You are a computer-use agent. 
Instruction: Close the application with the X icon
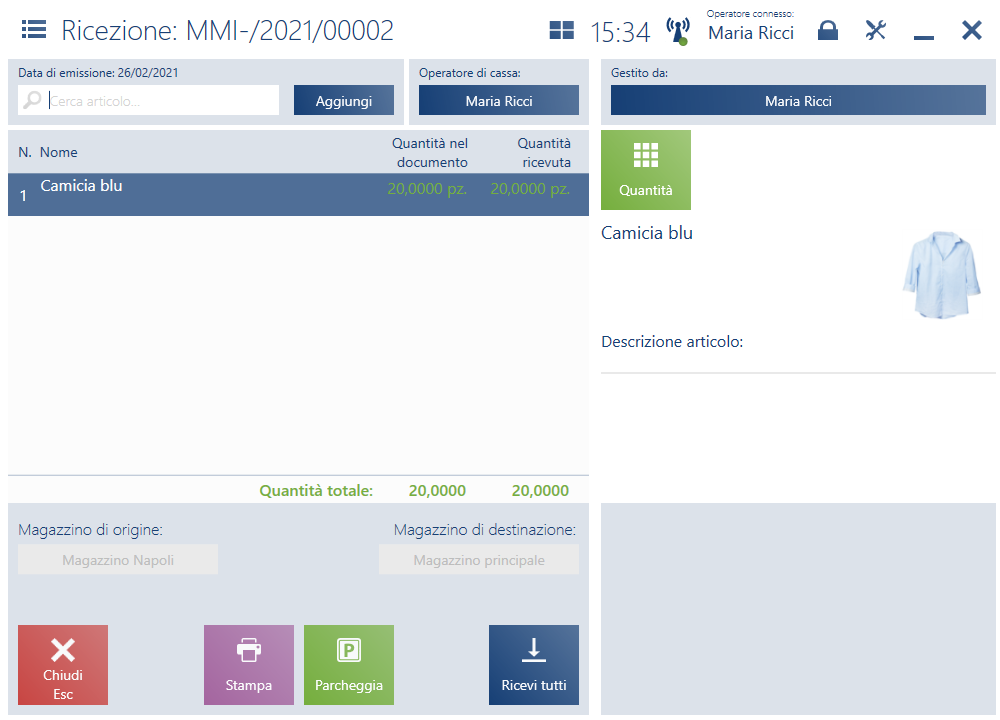(972, 30)
